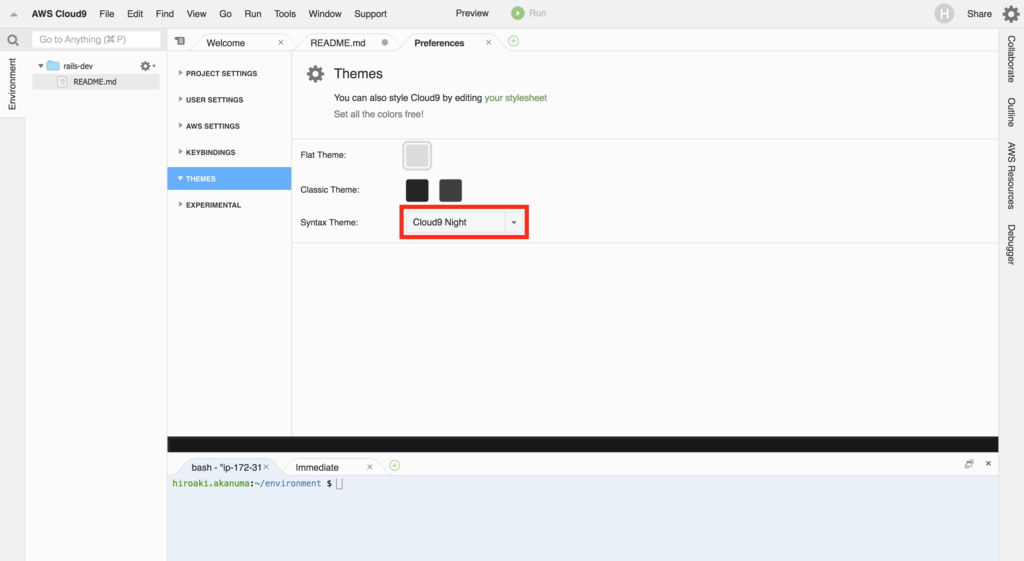Screen dimensions: 1024x561
Task: Open the View menu
Action: [x=196, y=14]
